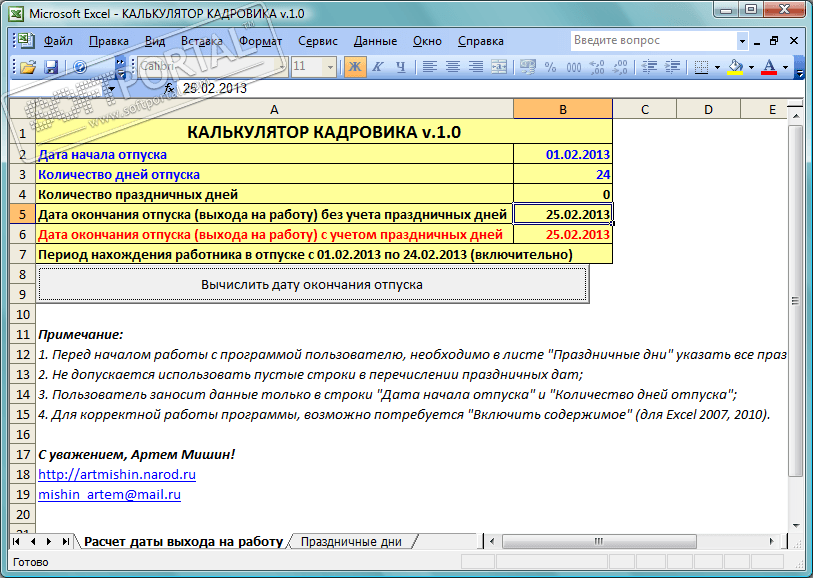Select column D header
813x578 pixels.
pyautogui.click(x=708, y=109)
